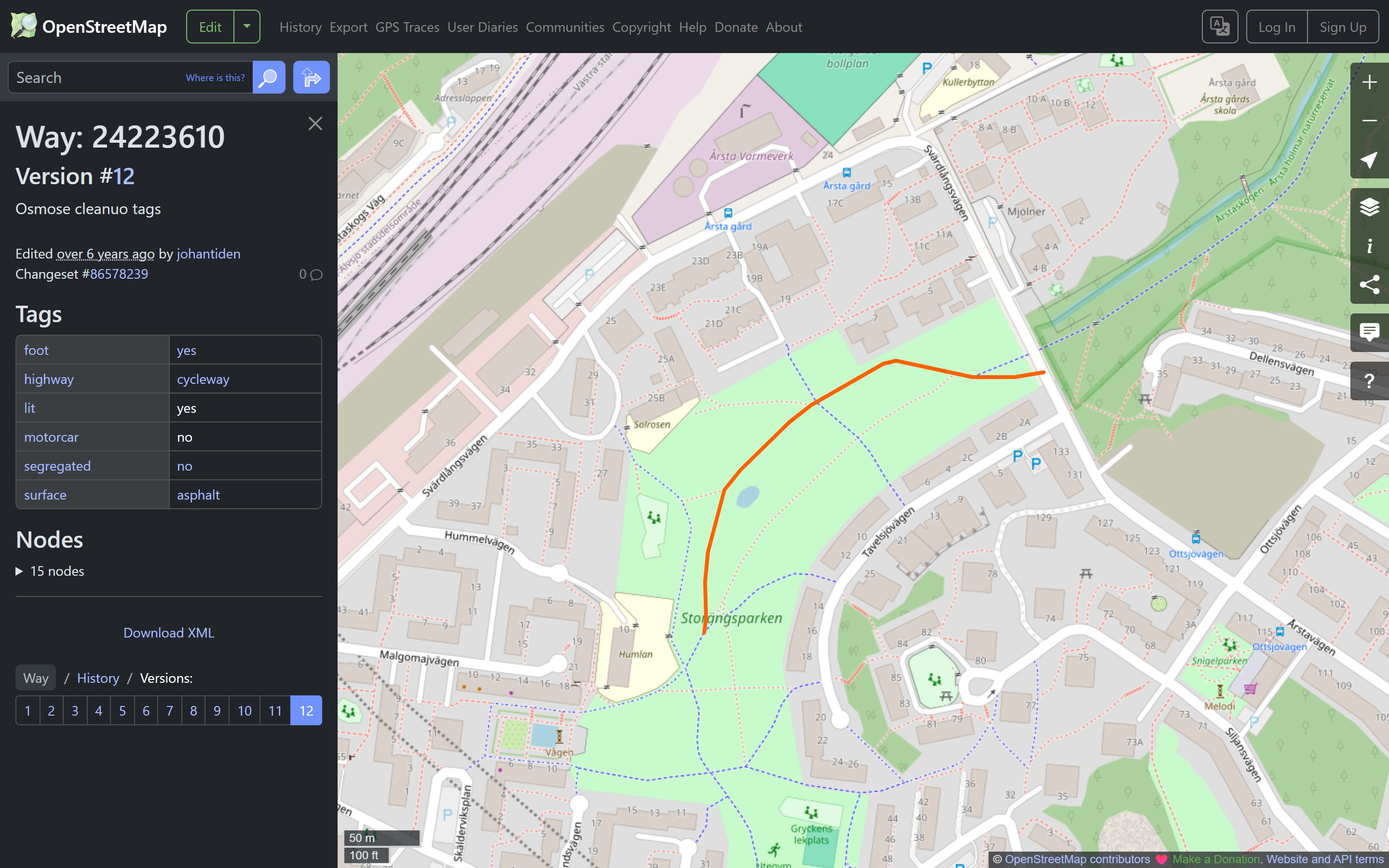Open the History link near Versions
The image size is (1389, 868).
[98, 678]
